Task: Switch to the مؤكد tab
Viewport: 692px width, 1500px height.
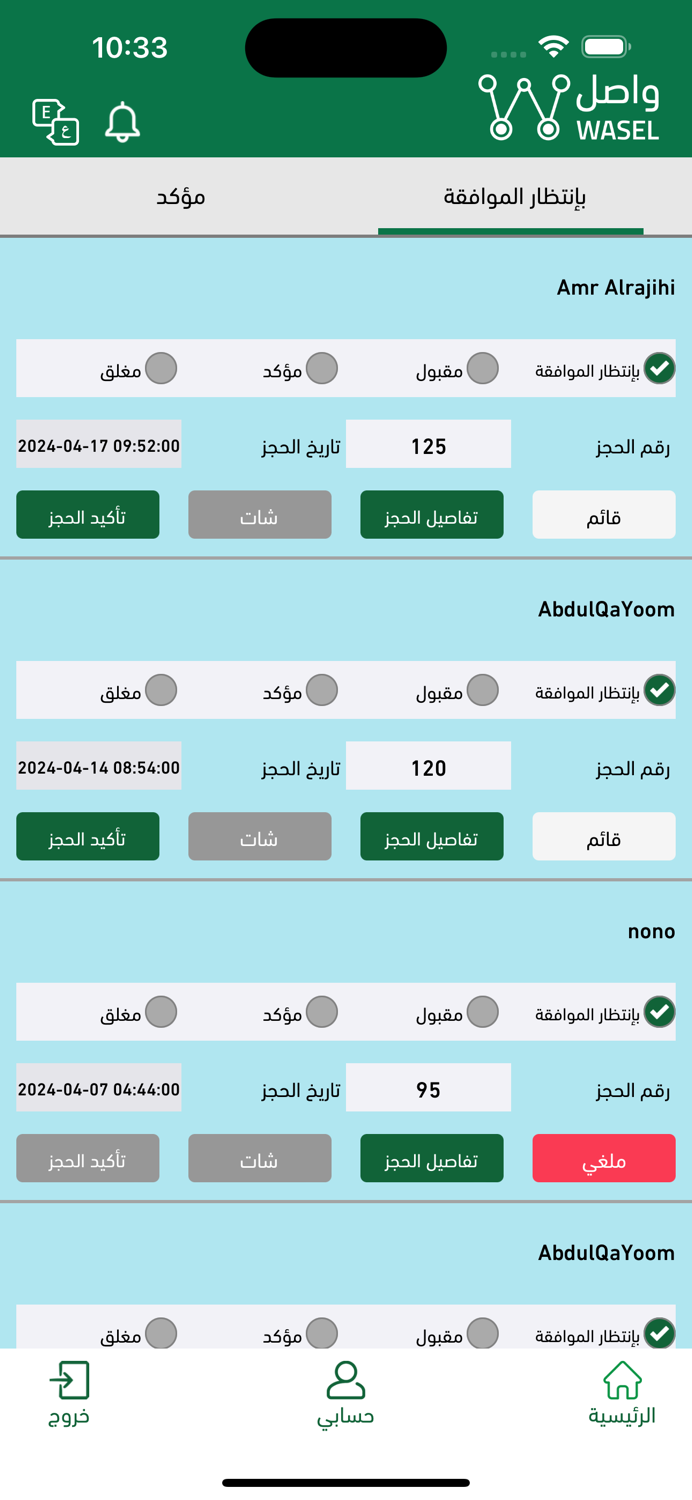Action: 181,197
